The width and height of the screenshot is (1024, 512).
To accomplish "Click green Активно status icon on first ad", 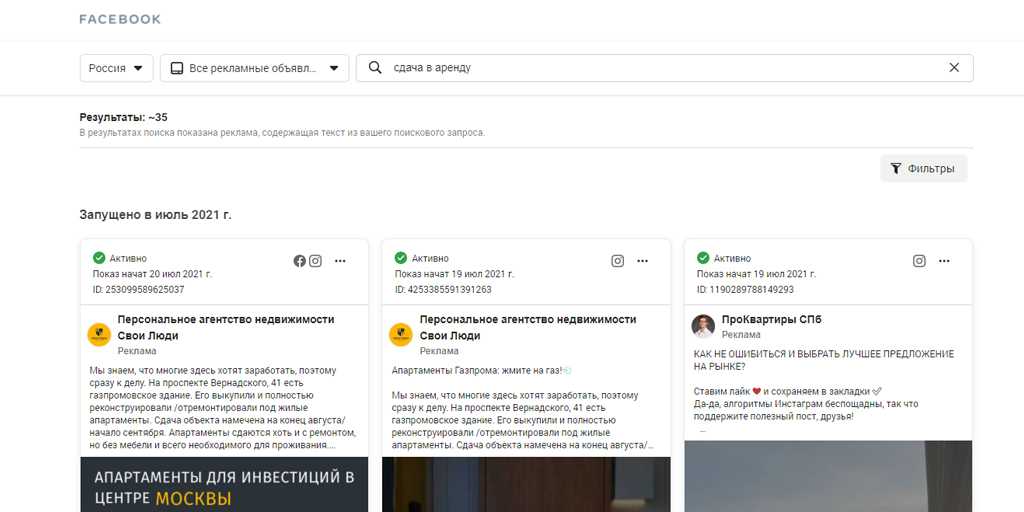I will [x=99, y=258].
